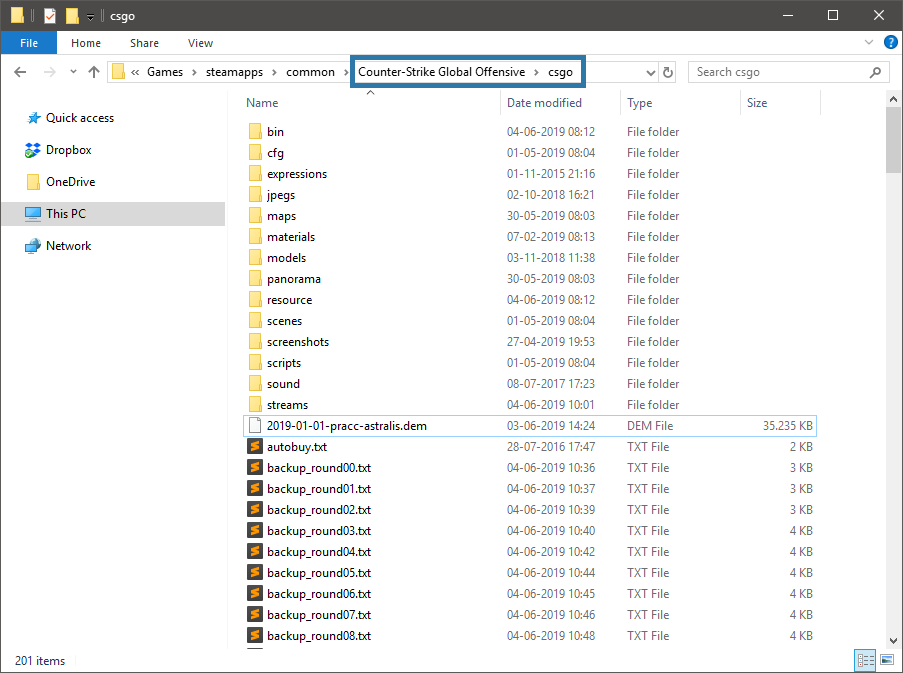Switch to the Home ribbon tab

86,43
